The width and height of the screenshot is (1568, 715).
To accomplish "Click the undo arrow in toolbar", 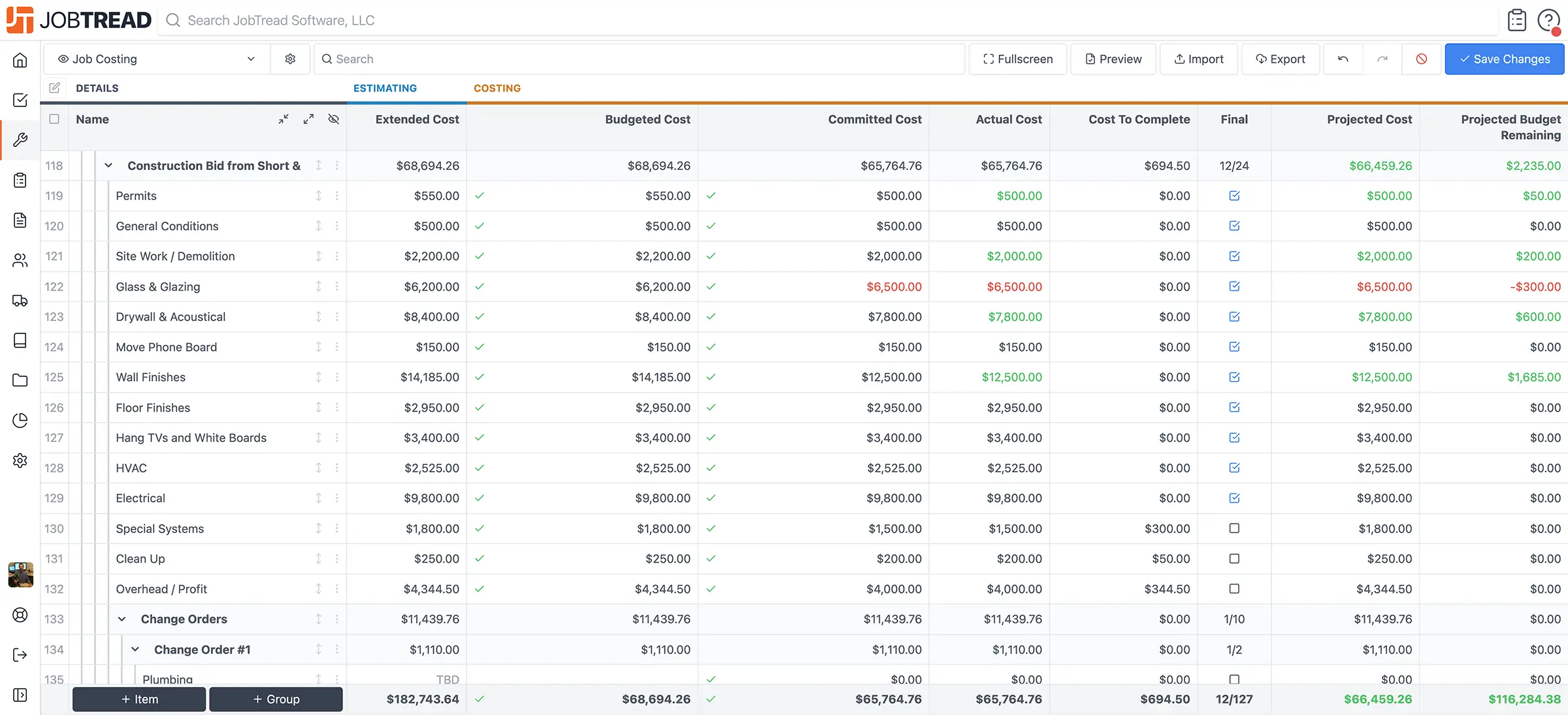I will point(1343,59).
